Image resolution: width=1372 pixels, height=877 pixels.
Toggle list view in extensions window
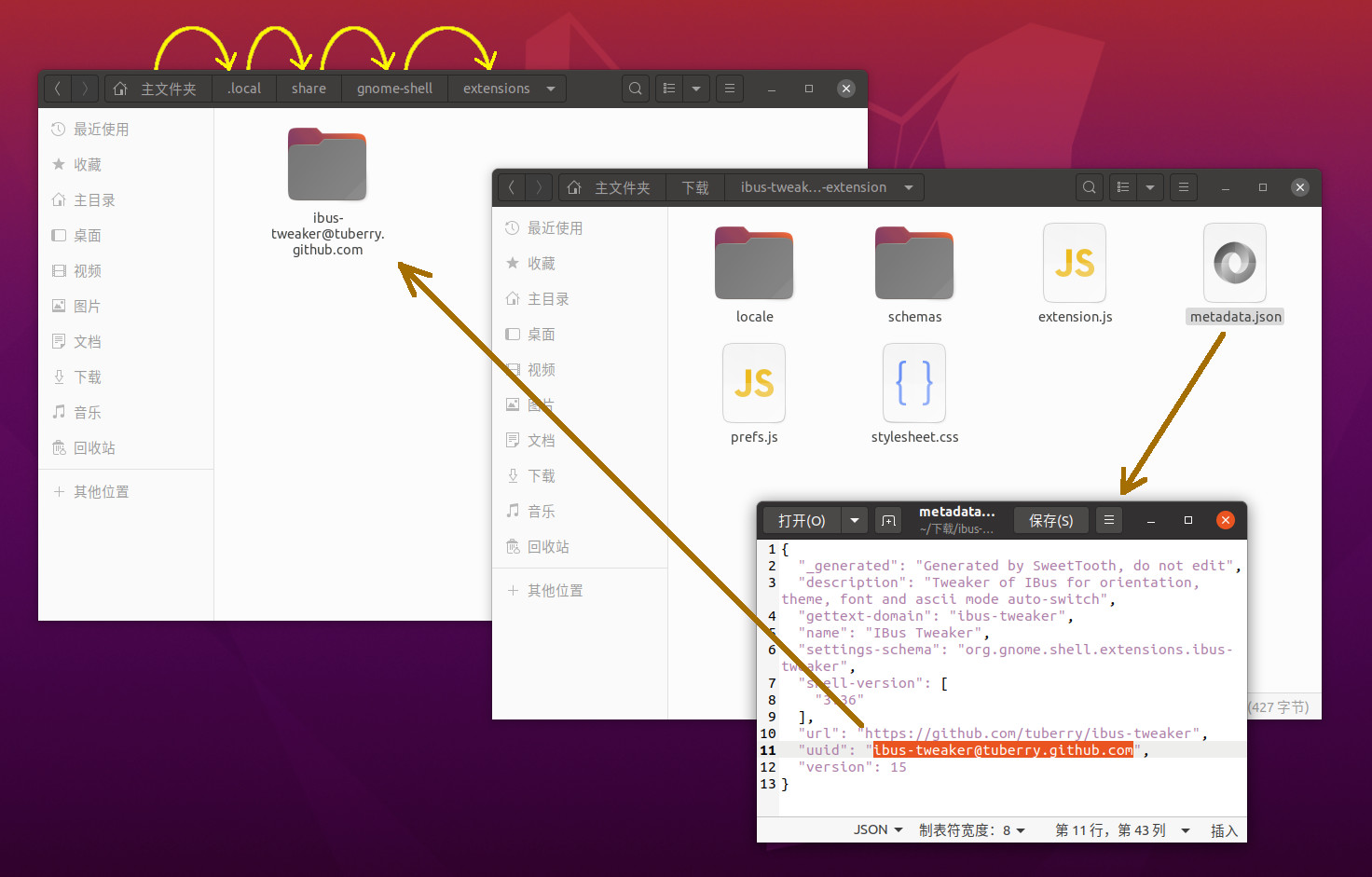(669, 89)
